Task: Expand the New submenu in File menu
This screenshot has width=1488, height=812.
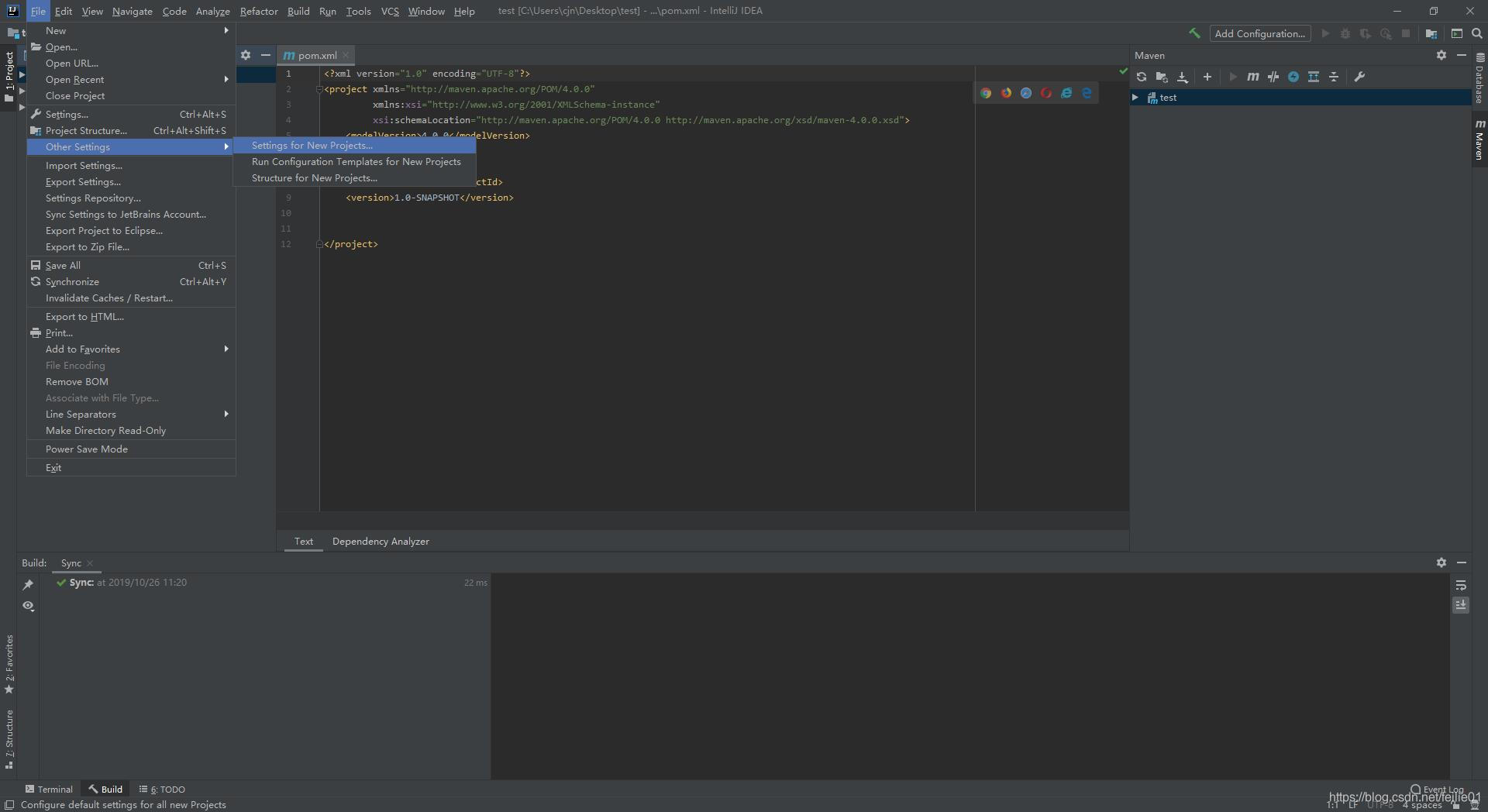Action: tap(132, 31)
